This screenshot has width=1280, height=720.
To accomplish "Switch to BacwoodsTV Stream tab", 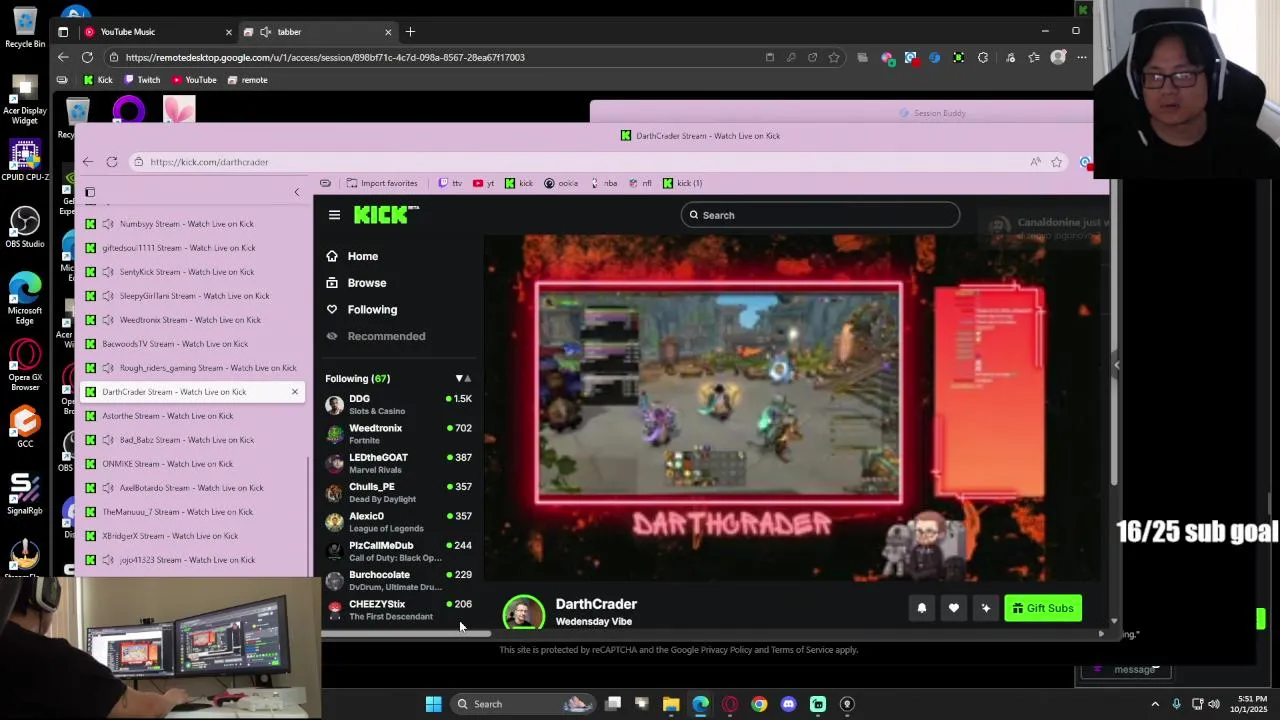I will (190, 344).
